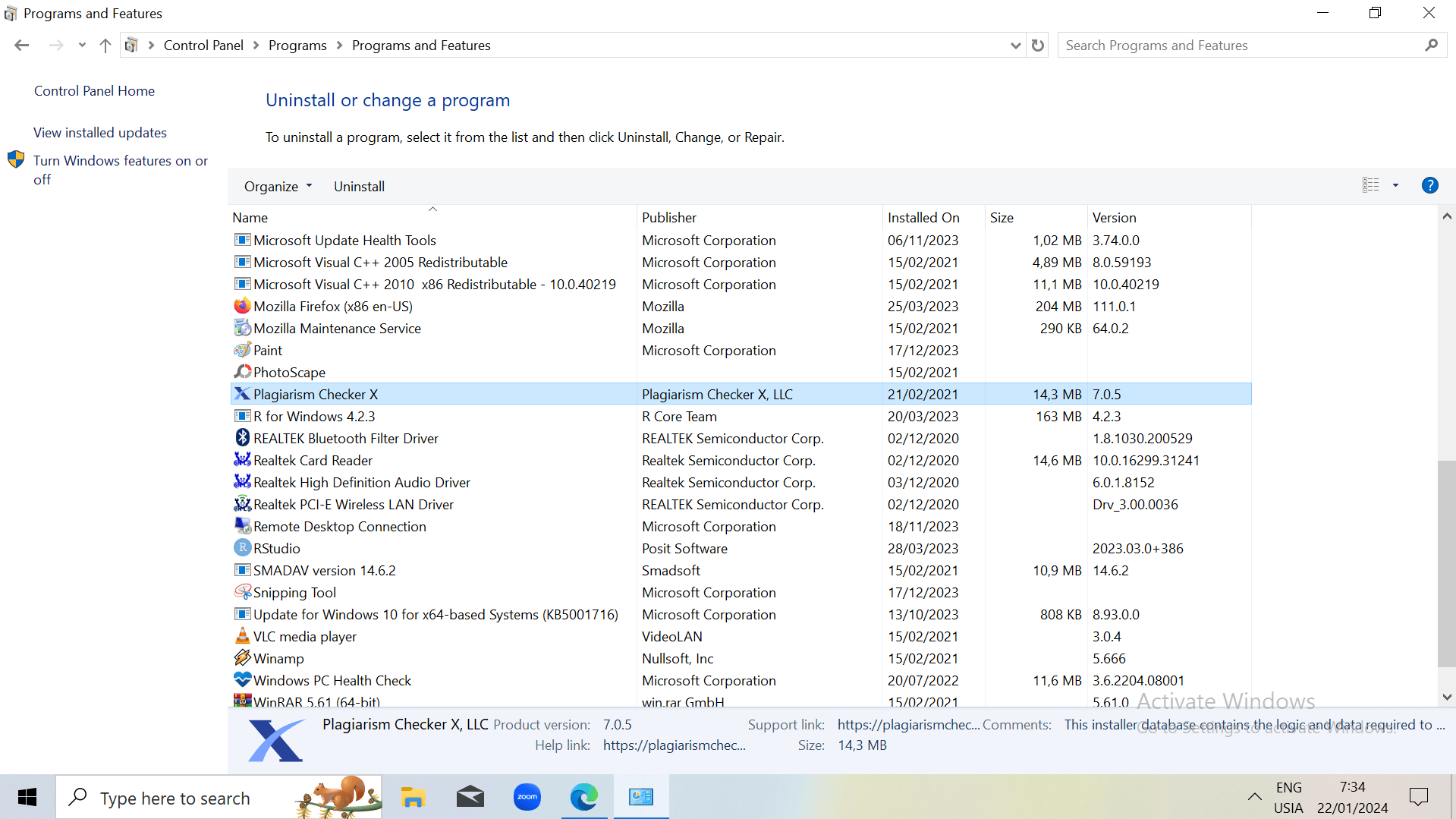The width and height of the screenshot is (1456, 819).
Task: Select Realtek PCI-E Wireless LAN Driver entry
Action: tap(741, 504)
